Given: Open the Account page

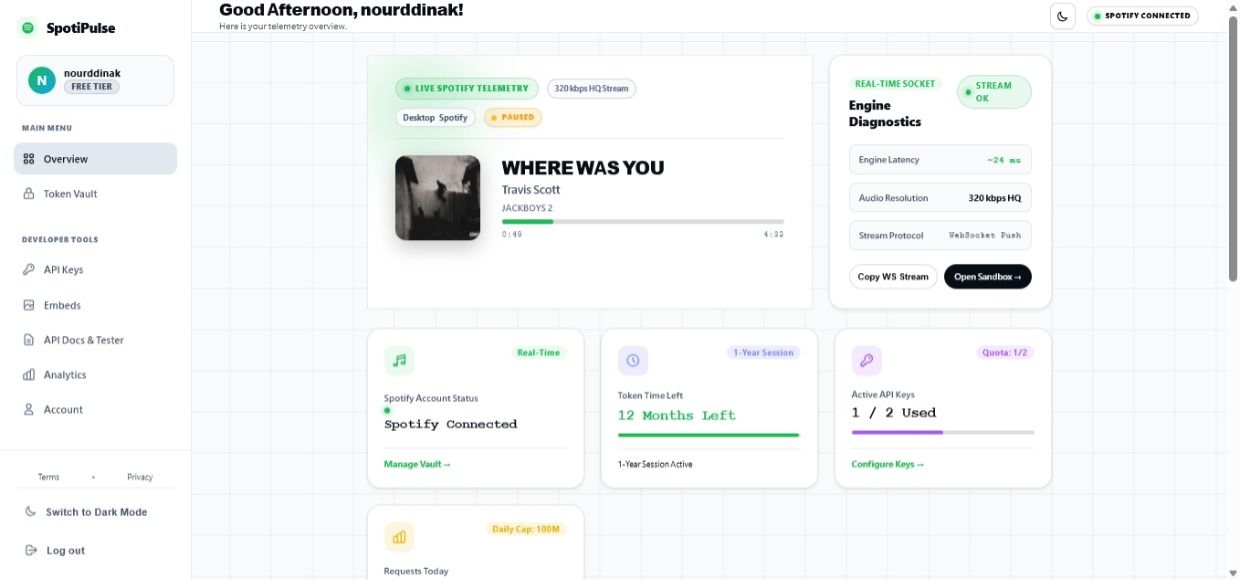Looking at the screenshot, I should (x=95, y=410).
